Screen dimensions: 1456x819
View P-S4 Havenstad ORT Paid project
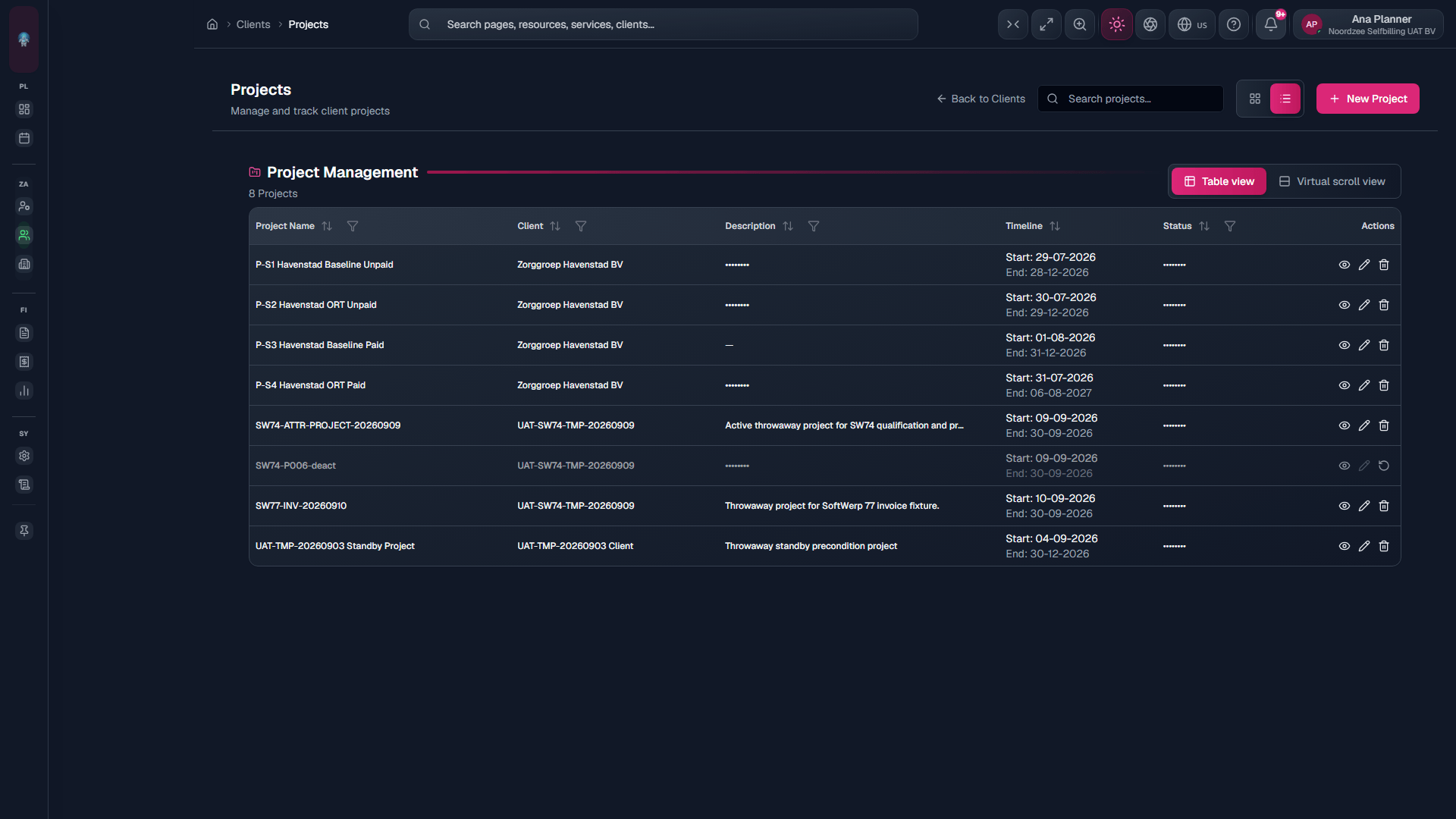click(x=1345, y=385)
